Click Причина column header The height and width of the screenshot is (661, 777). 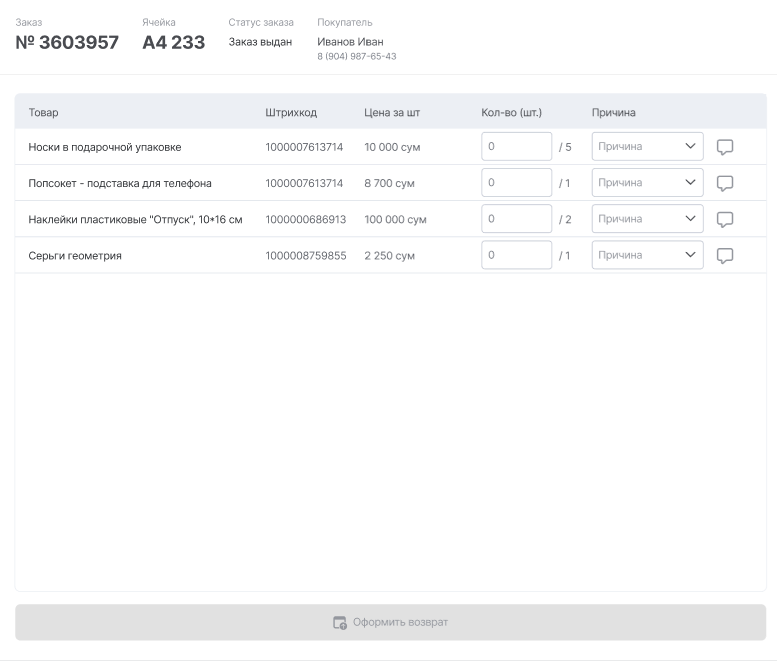coord(613,112)
